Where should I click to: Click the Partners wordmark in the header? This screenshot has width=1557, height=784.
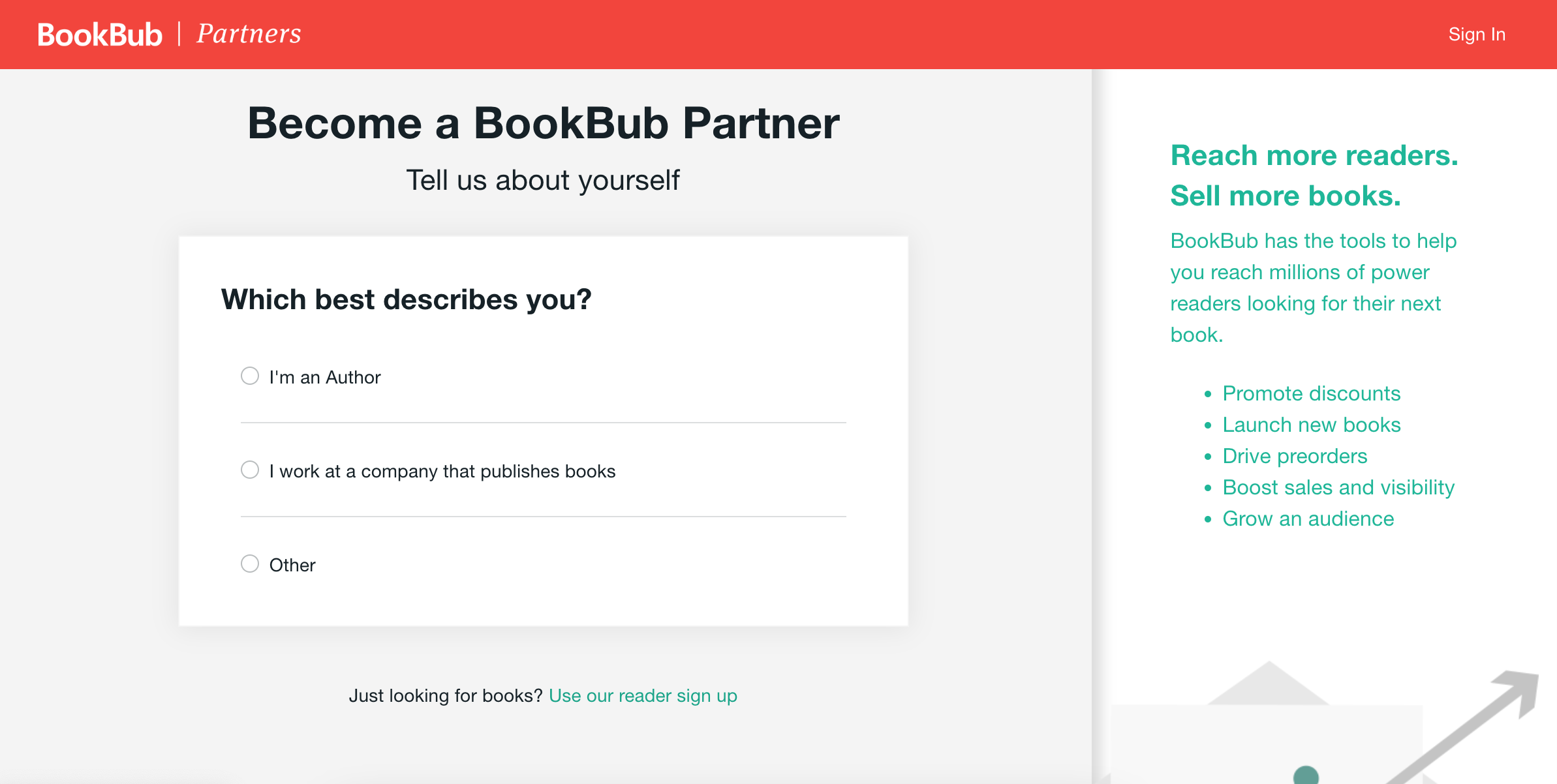click(247, 33)
